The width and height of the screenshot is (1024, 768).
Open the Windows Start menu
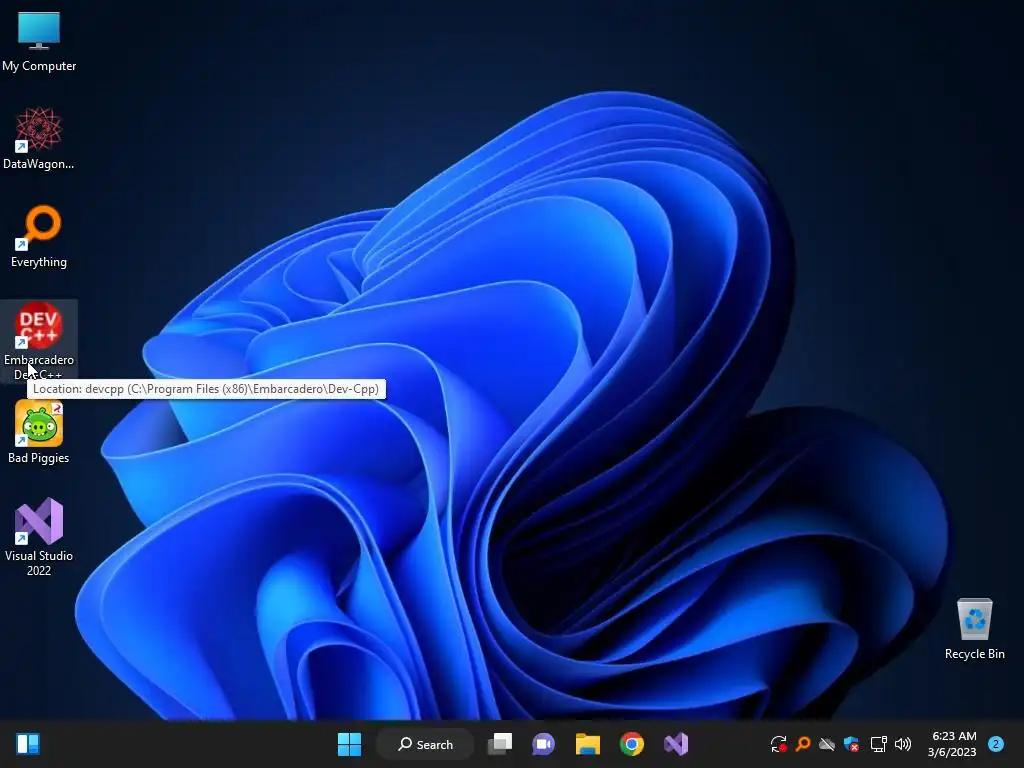(x=349, y=744)
